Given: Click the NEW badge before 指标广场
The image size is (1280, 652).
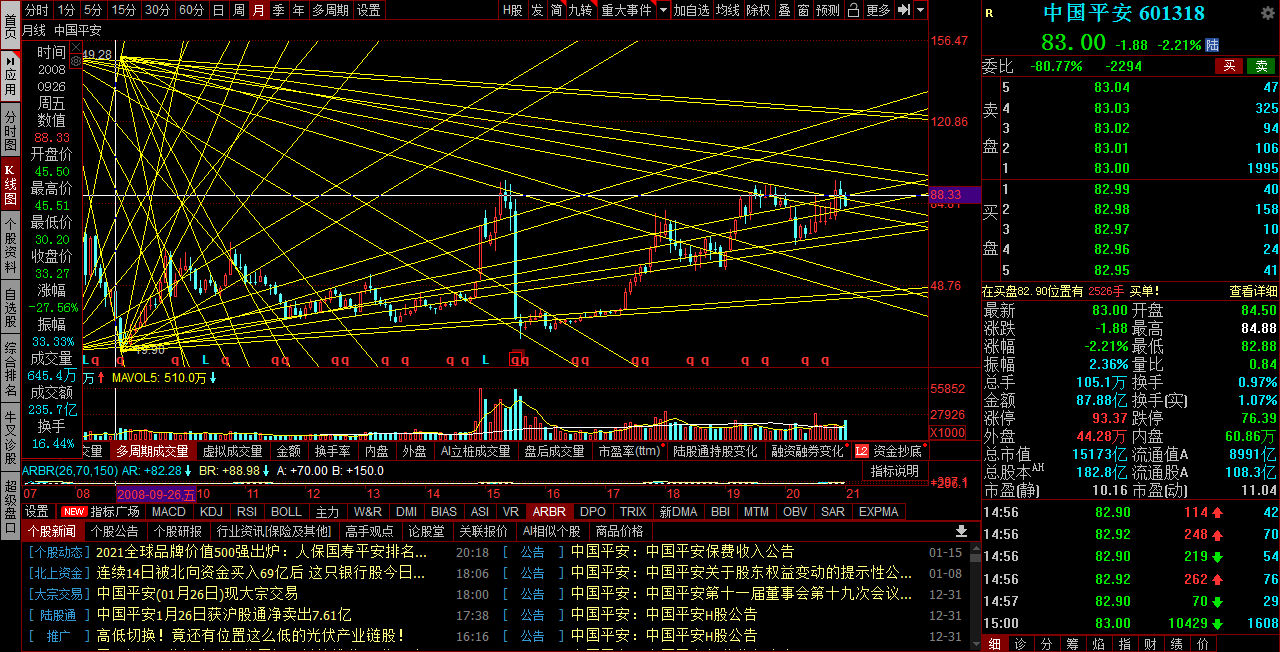Looking at the screenshot, I should (74, 511).
